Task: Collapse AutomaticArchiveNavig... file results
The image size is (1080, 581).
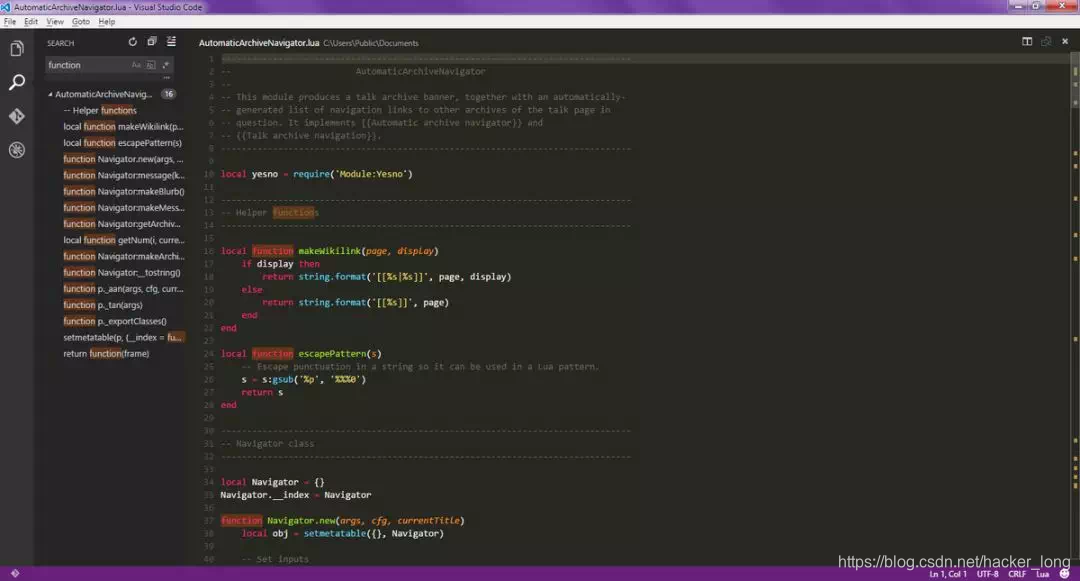Action: [50, 94]
